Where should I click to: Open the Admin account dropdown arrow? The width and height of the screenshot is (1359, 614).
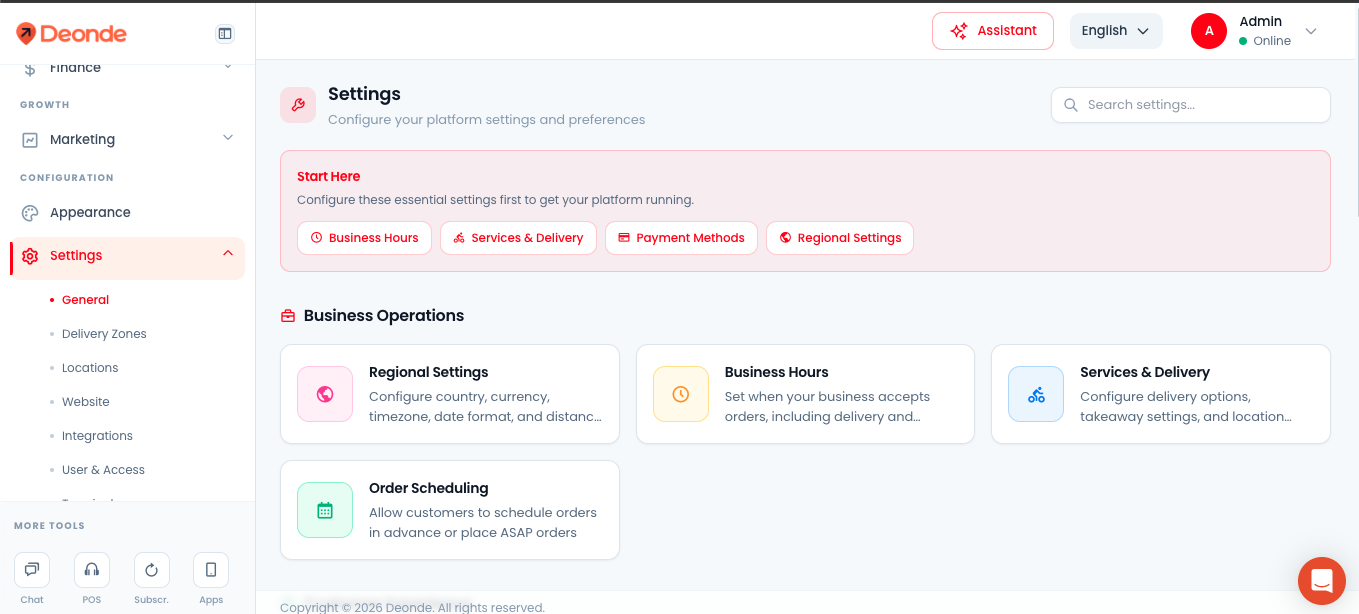[1311, 31]
